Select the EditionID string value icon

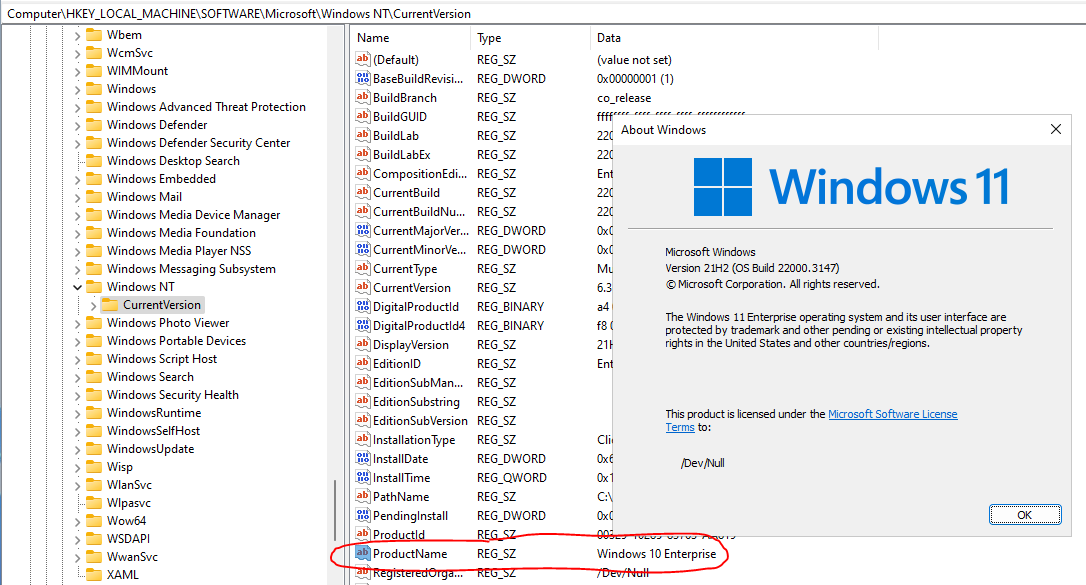click(x=363, y=363)
